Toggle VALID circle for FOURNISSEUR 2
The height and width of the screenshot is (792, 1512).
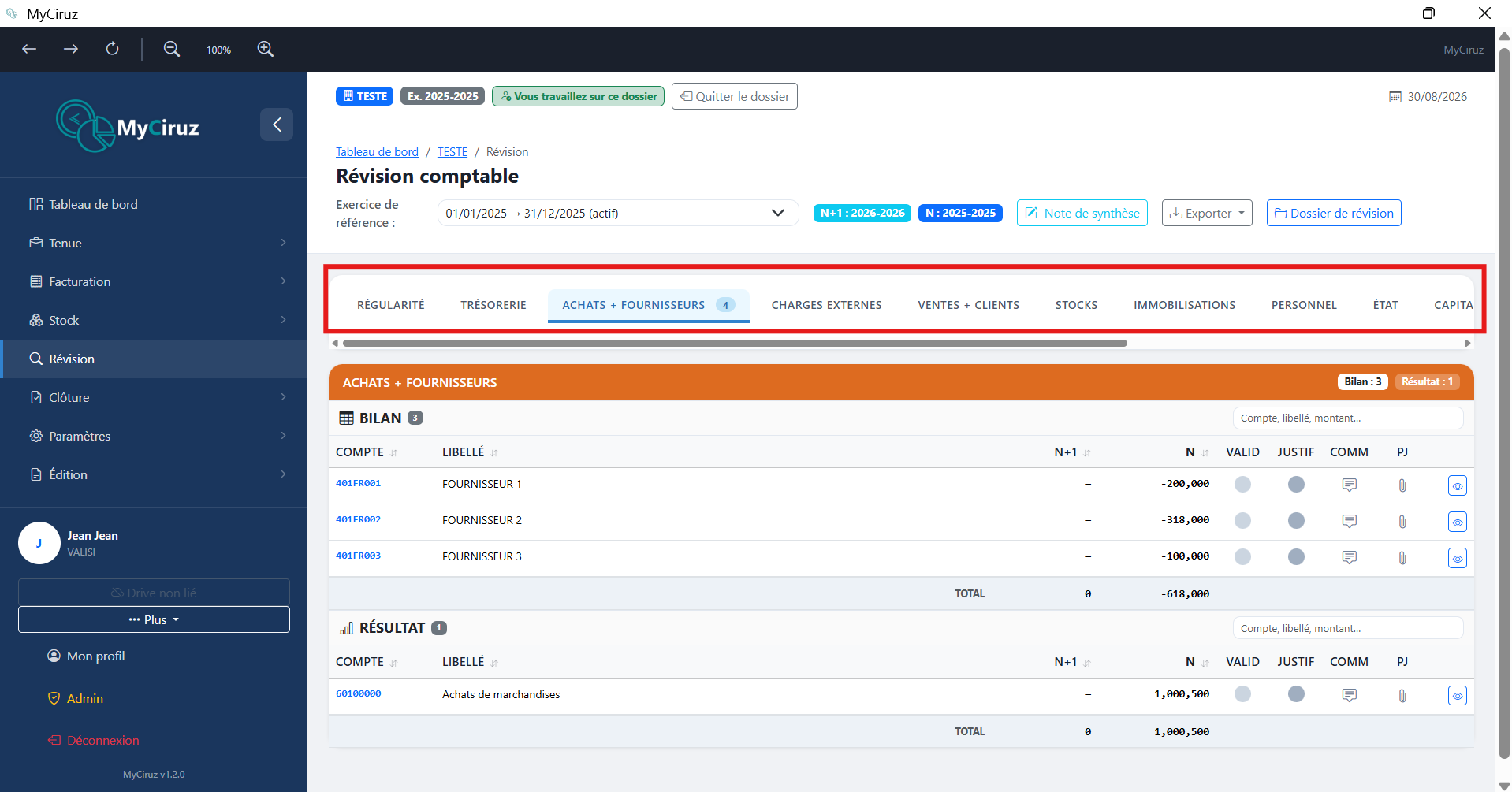[x=1242, y=520]
